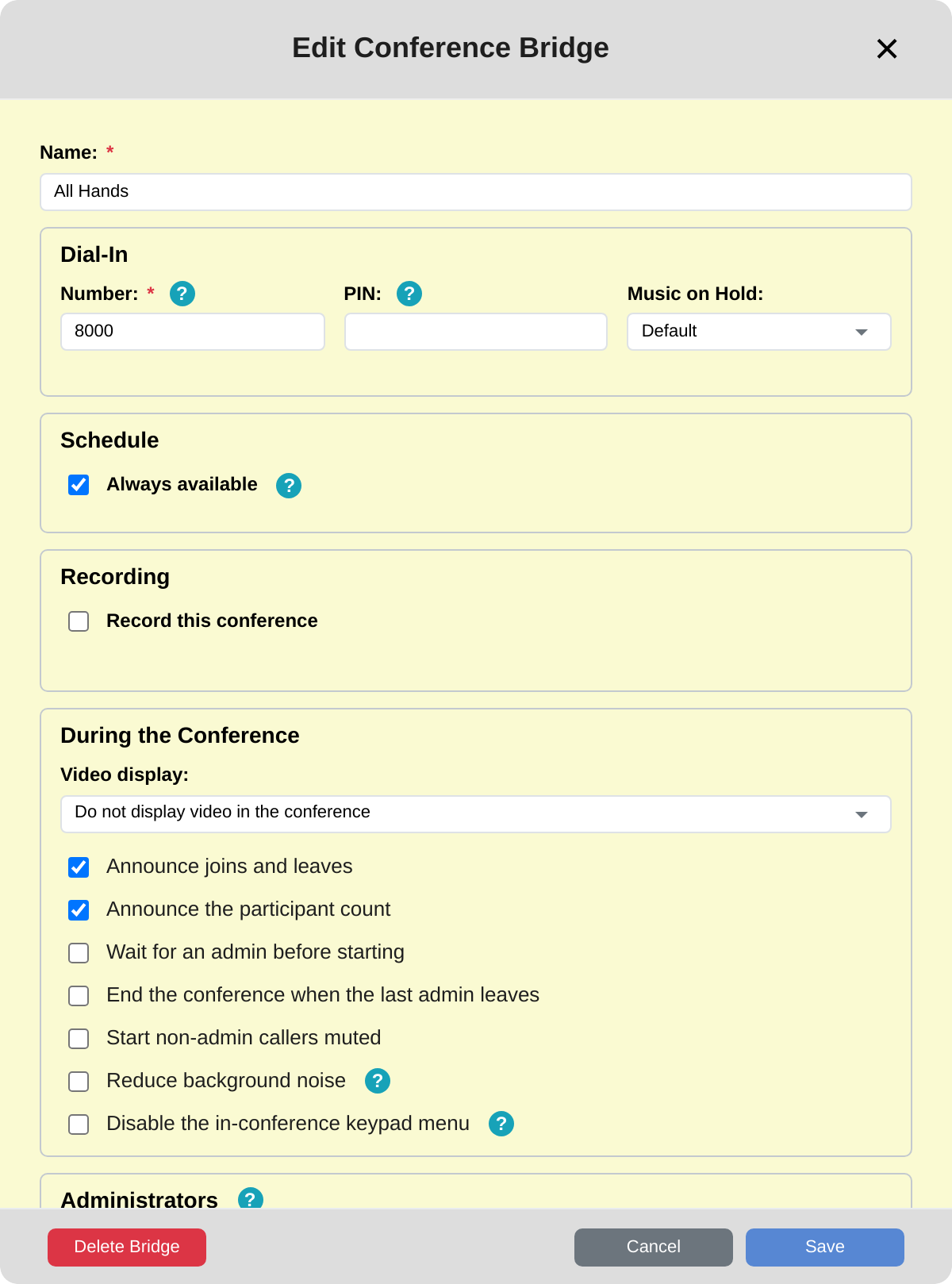Screen dimensions: 952x1284
Task: Click the Cancel button
Action: click(x=654, y=1247)
